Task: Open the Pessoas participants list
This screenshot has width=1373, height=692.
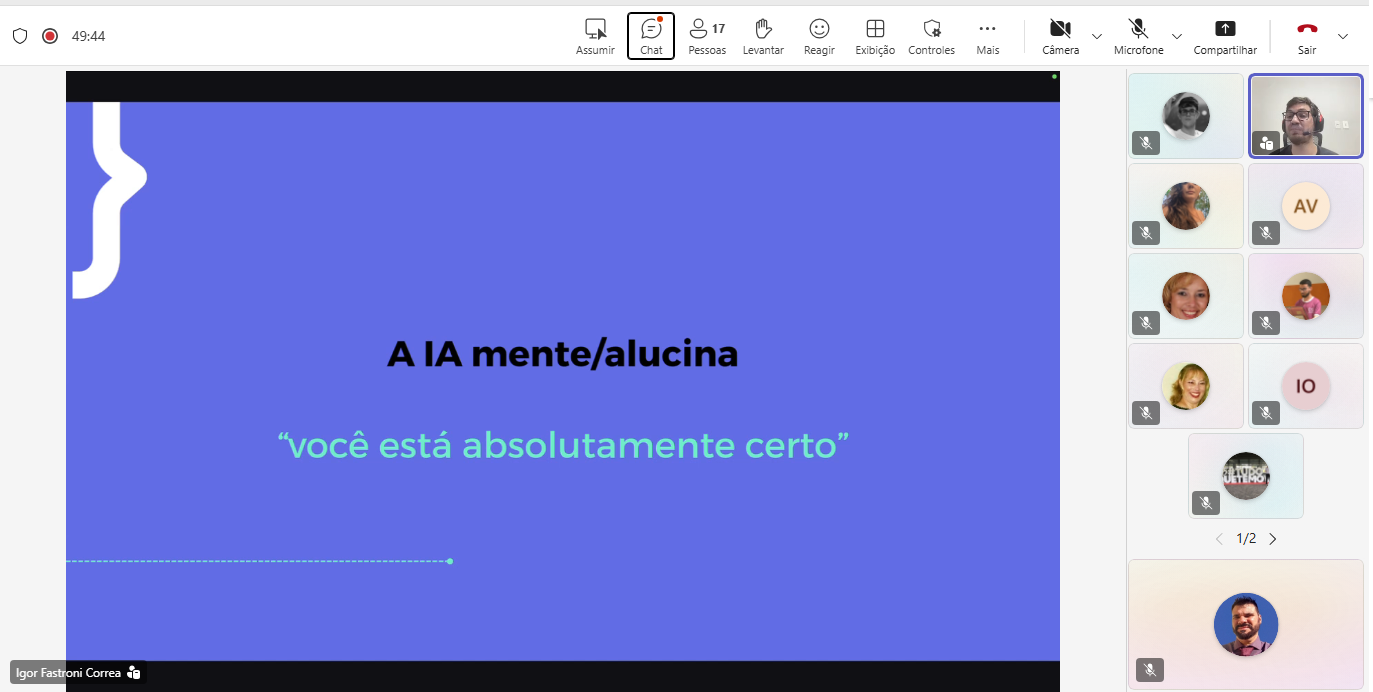Action: pyautogui.click(x=707, y=36)
